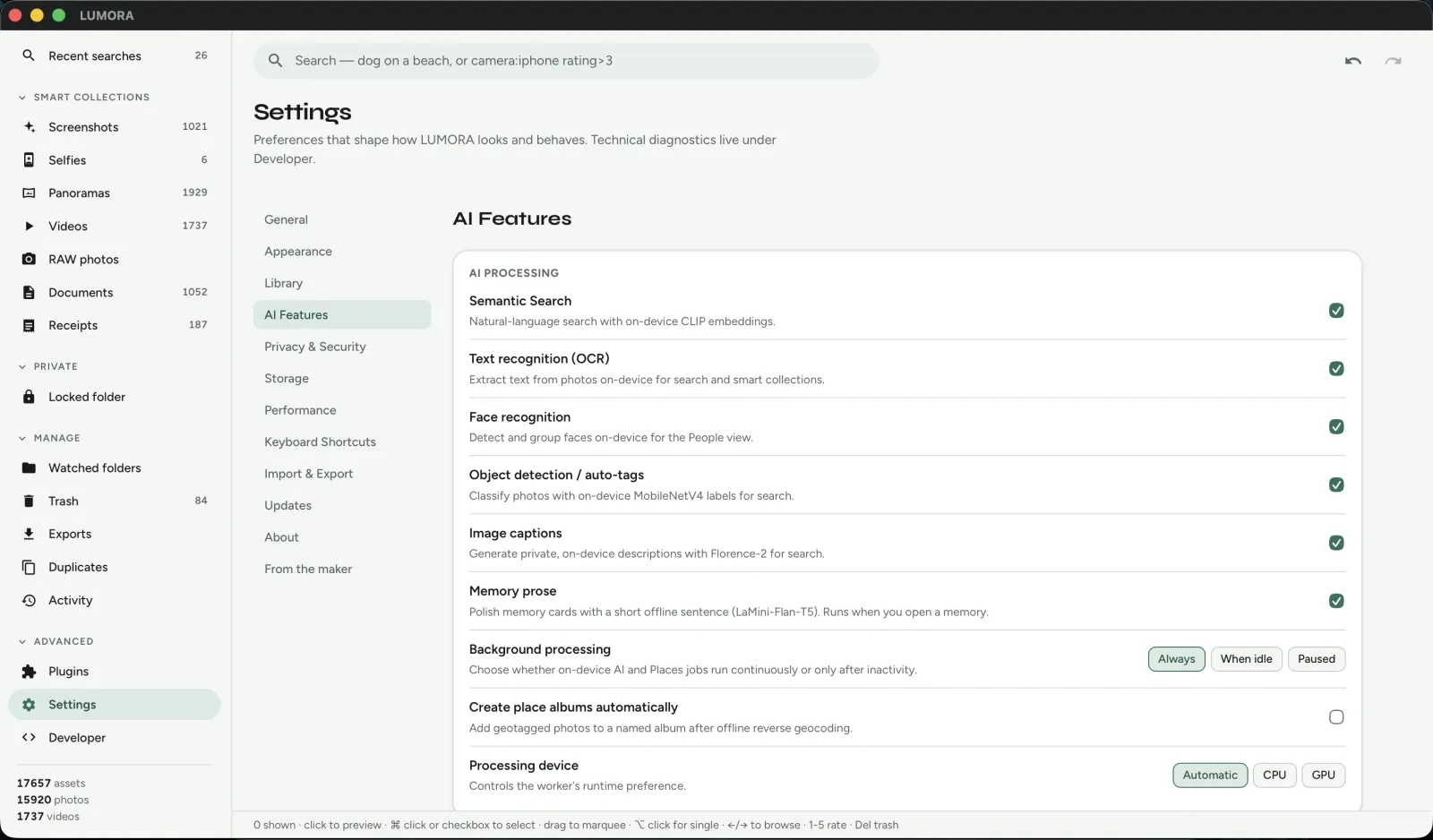Turn off Face recognition checkbox
1433x840 pixels.
(1336, 427)
